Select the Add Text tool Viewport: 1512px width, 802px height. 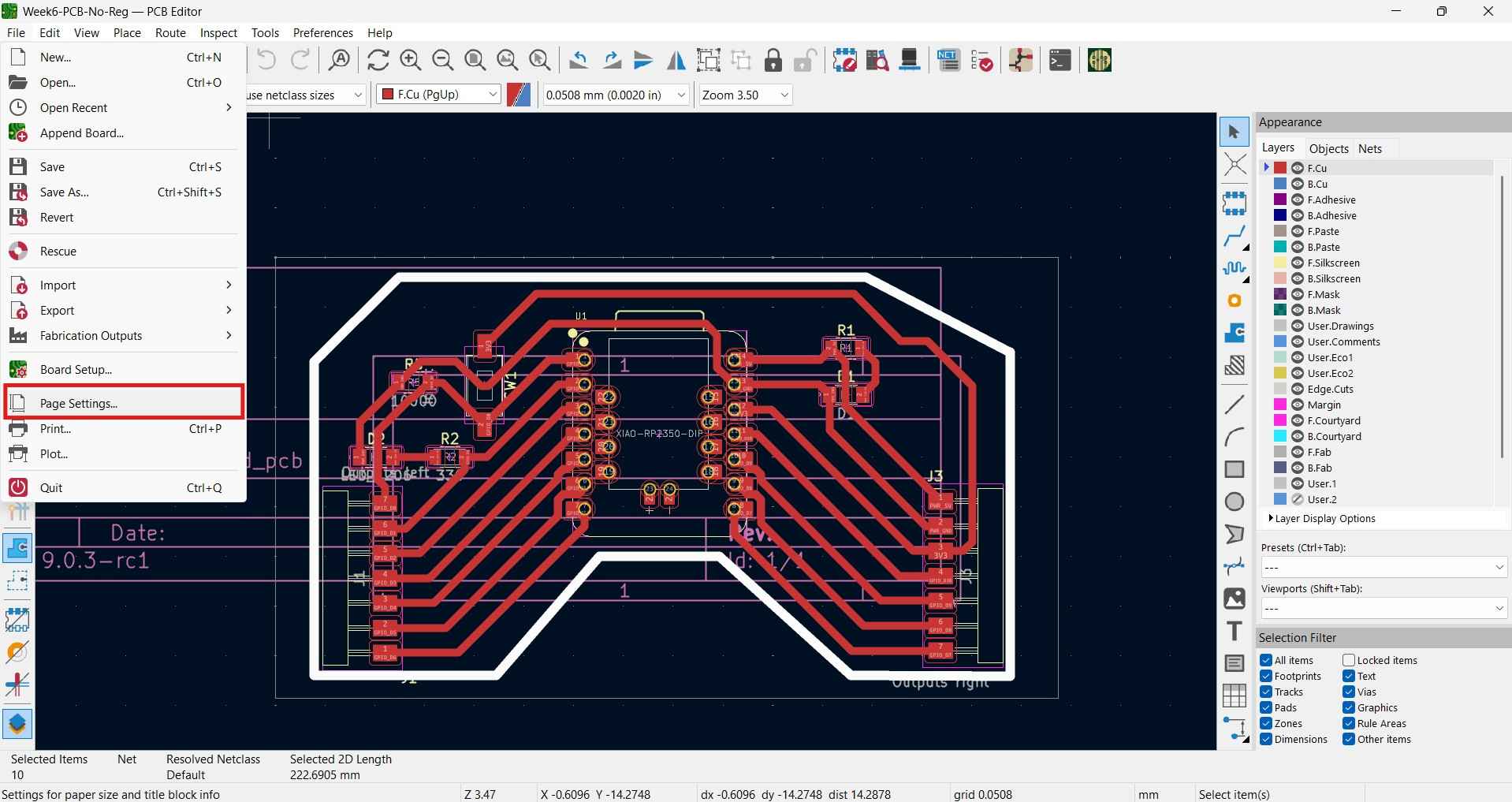point(1235,631)
